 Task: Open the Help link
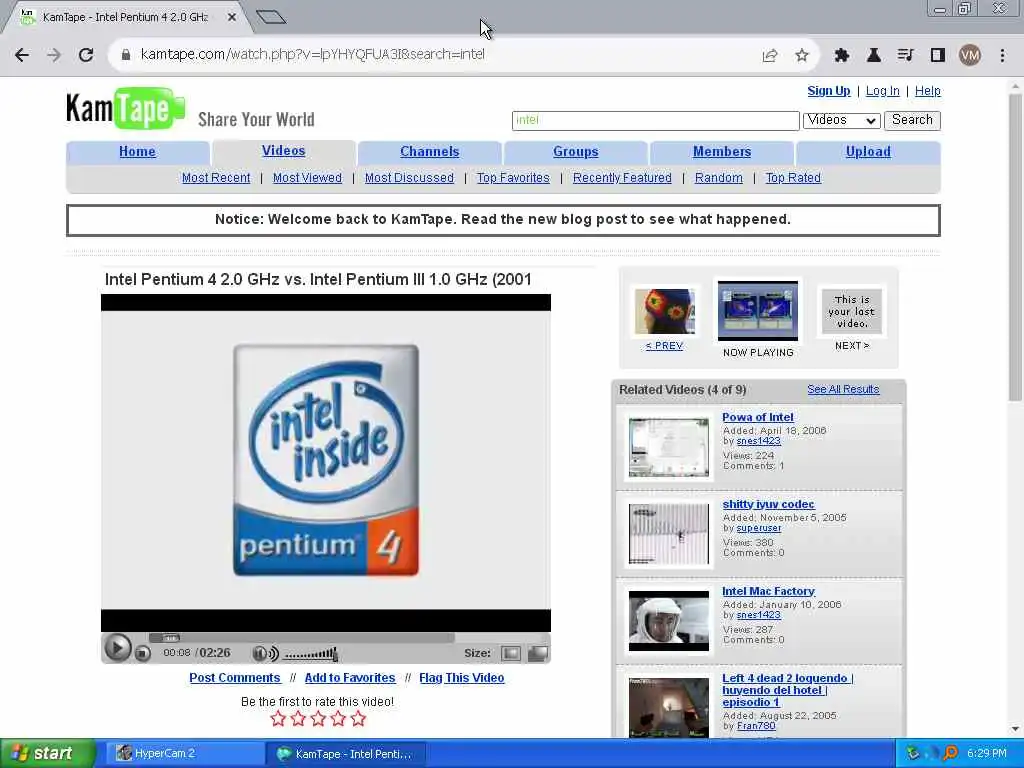pos(927,91)
